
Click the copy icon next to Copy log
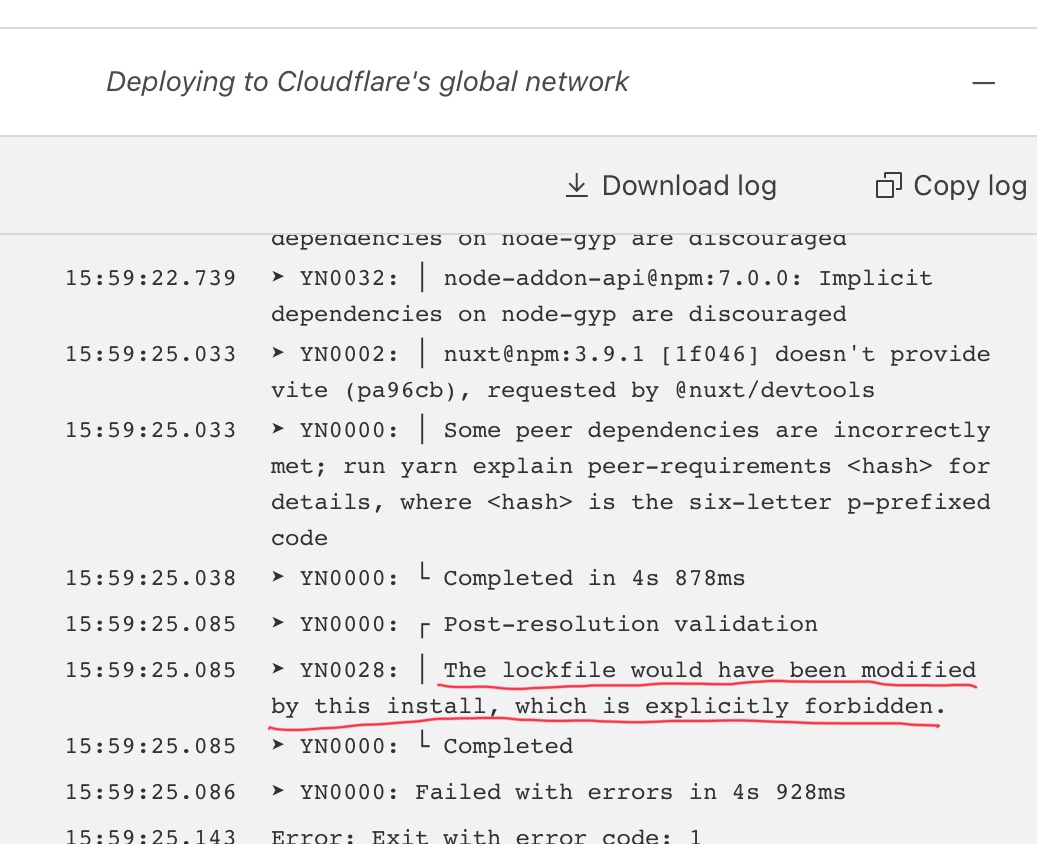pos(888,186)
